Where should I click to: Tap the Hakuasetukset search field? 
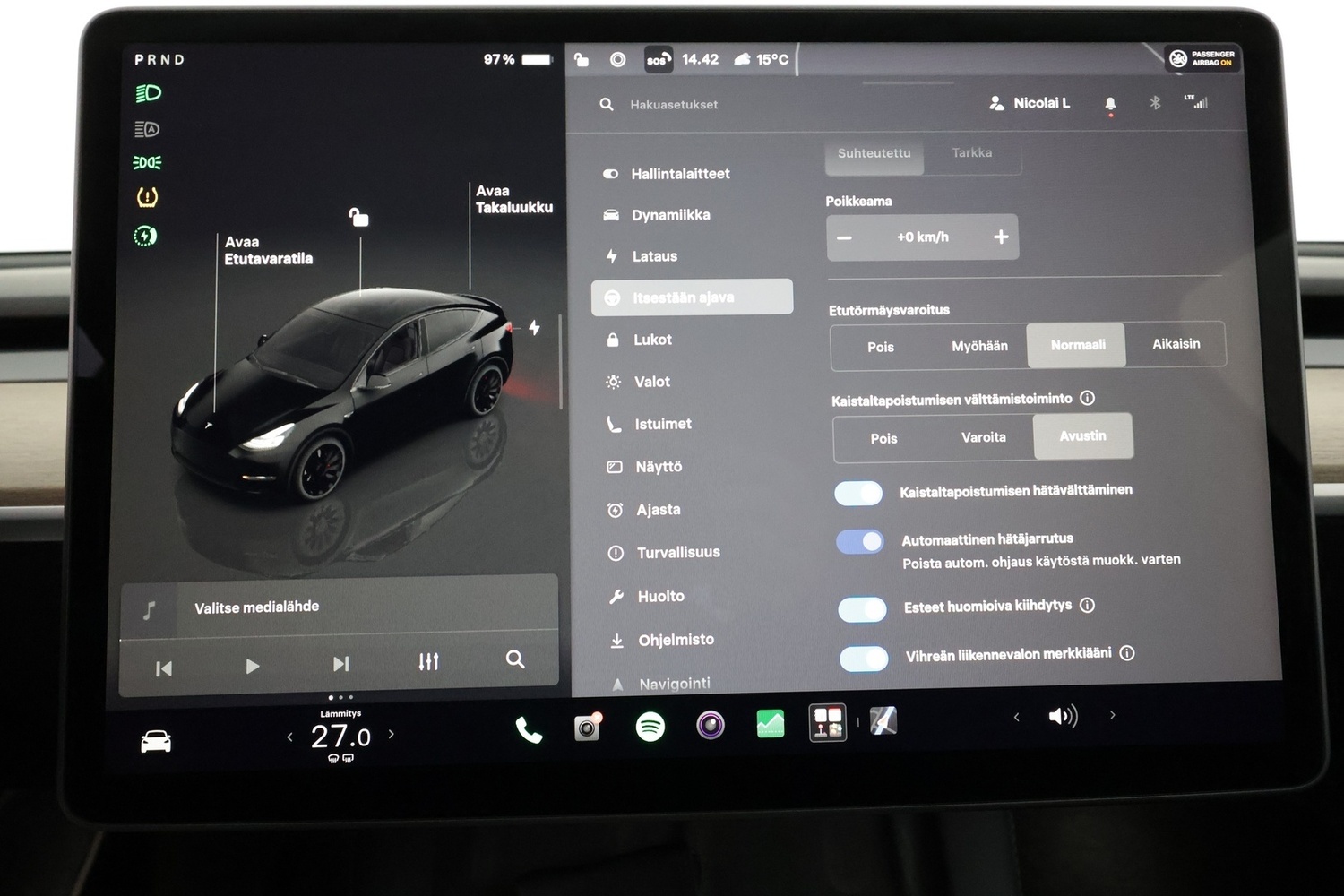[674, 105]
